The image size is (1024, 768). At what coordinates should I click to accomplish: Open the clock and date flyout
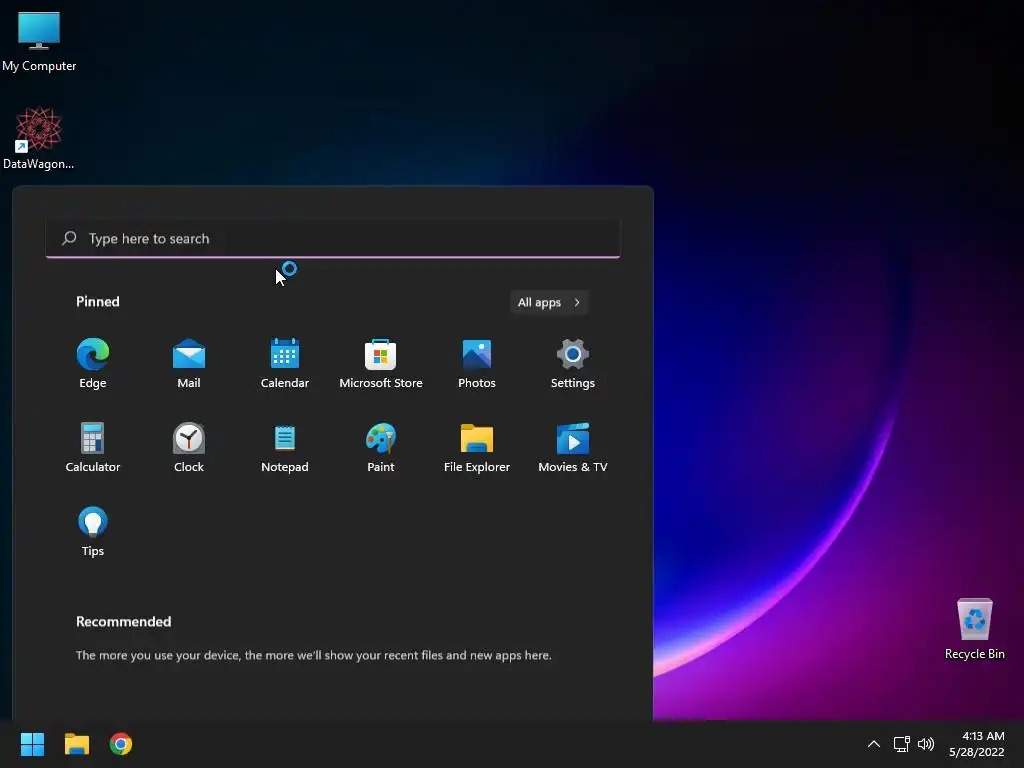[x=977, y=744]
